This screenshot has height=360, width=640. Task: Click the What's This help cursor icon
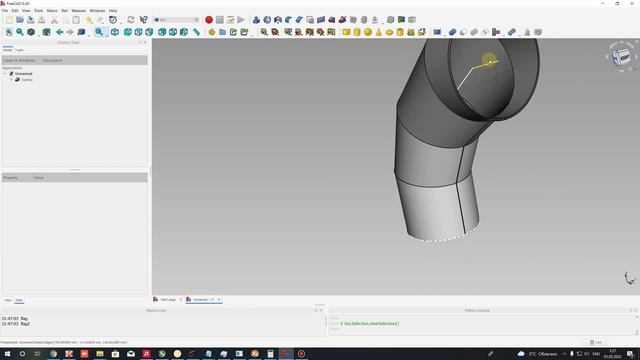pyautogui.click(x=143, y=20)
